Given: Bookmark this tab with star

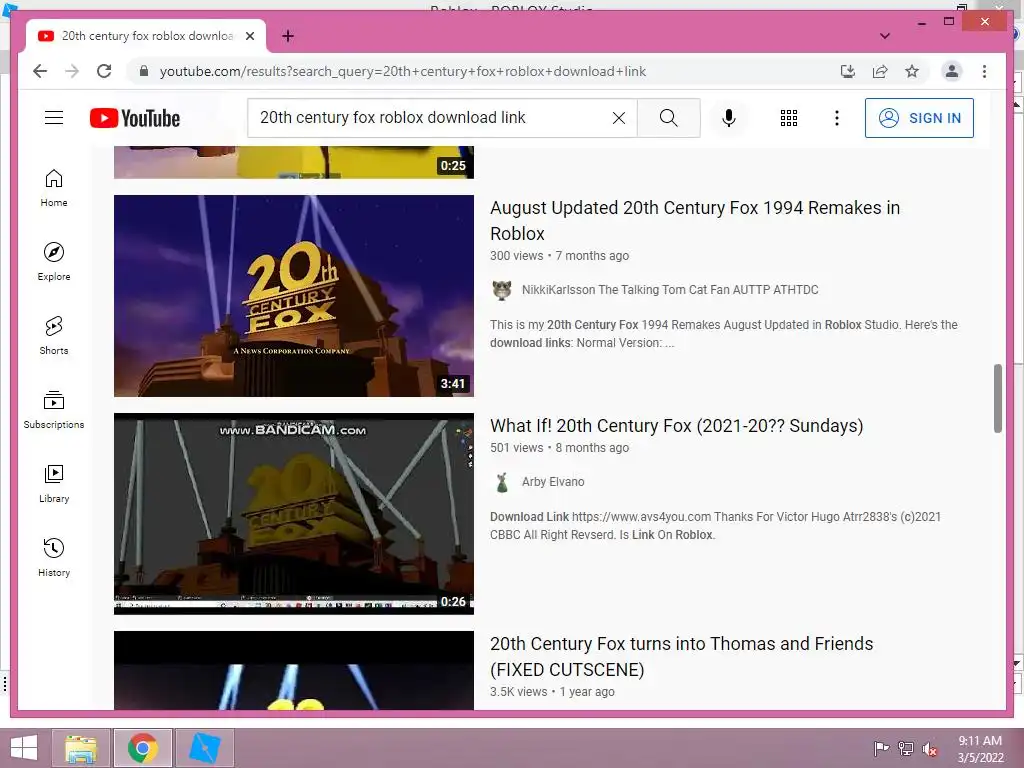Looking at the screenshot, I should (x=912, y=71).
